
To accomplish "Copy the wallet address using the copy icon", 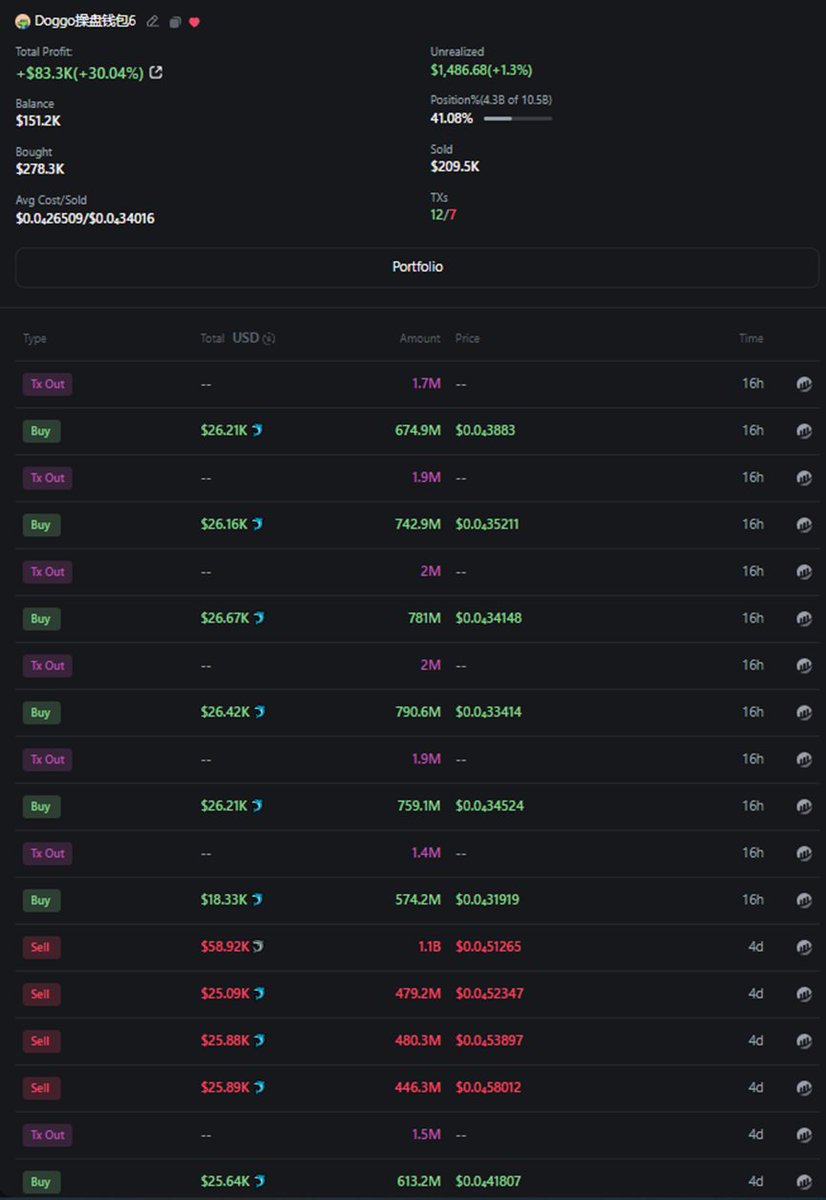I will [175, 21].
